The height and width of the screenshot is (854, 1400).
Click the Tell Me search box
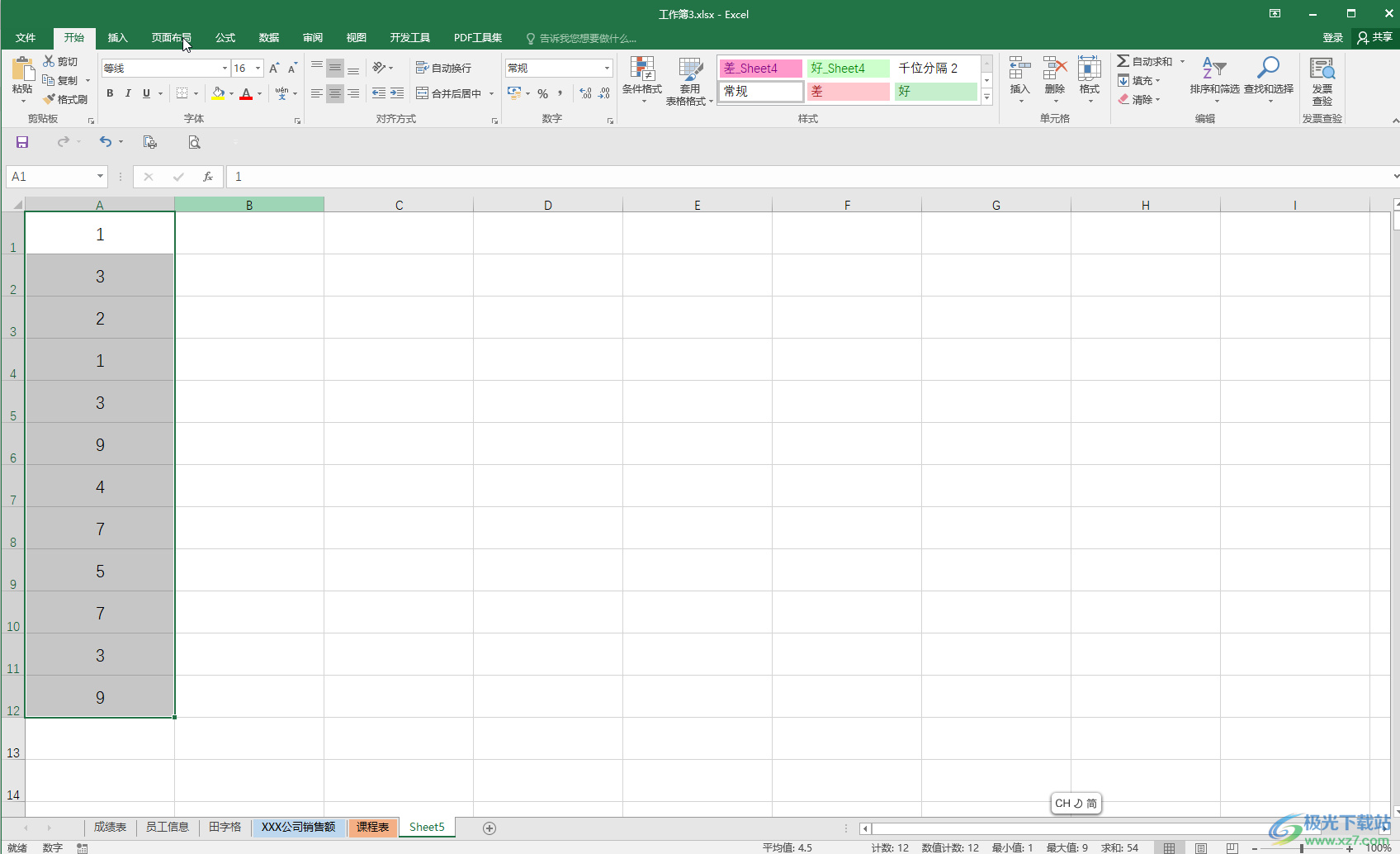582,38
